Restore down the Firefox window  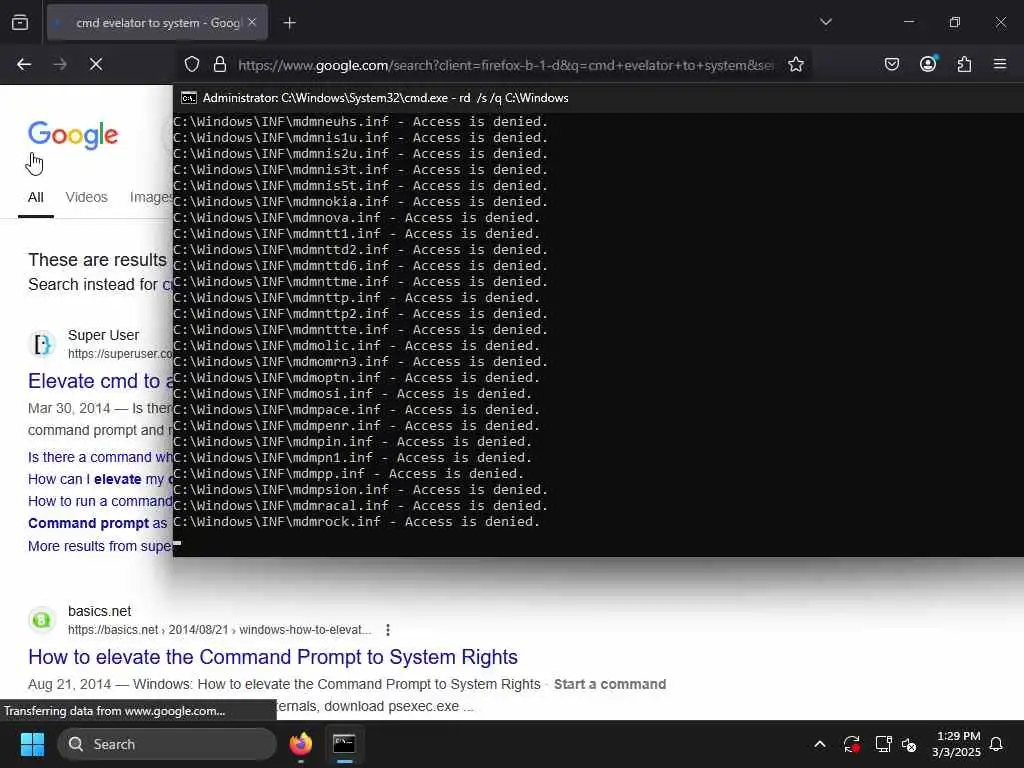[x=955, y=22]
